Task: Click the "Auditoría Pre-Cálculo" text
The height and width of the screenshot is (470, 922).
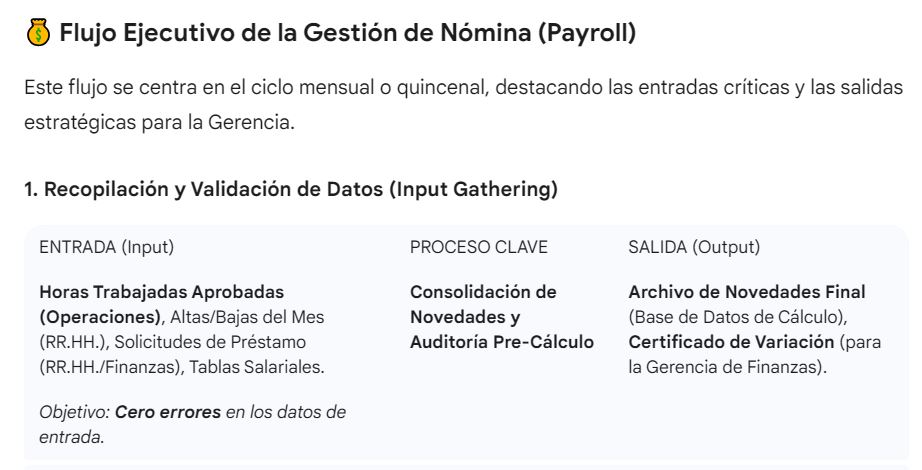Action: pyautogui.click(x=501, y=342)
